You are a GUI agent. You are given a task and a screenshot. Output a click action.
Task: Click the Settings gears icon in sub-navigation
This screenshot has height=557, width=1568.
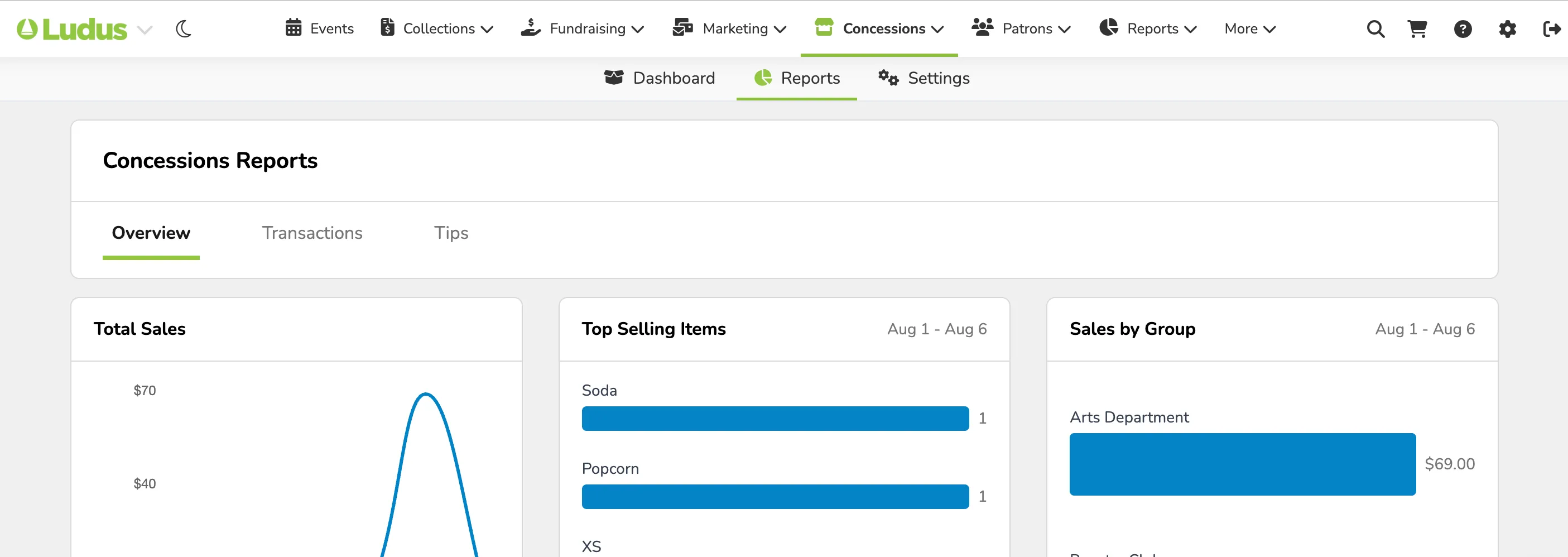pos(888,78)
